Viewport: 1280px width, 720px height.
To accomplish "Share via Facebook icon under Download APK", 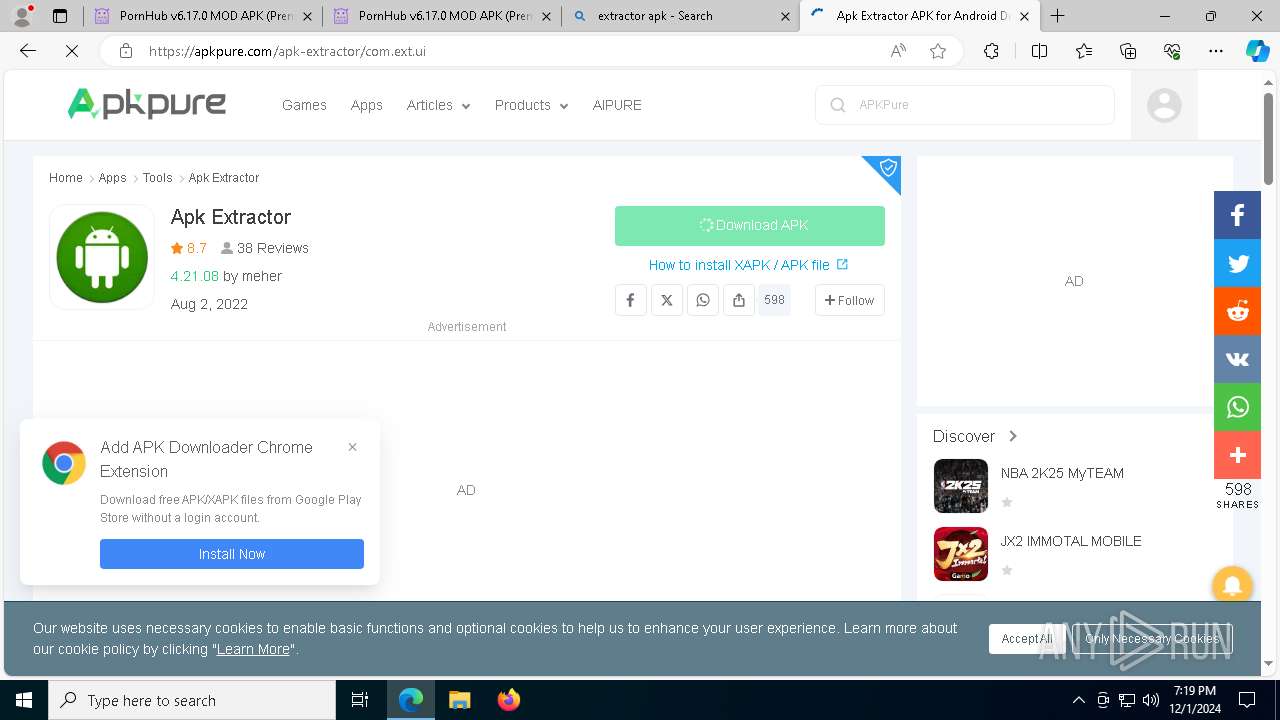I will pos(630,300).
